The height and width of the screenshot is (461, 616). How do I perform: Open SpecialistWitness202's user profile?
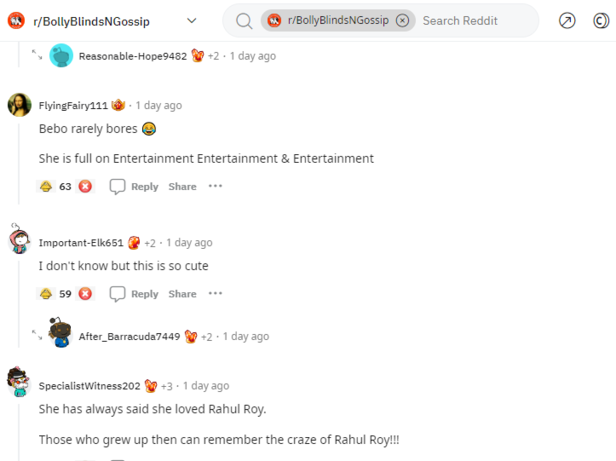pos(90,386)
